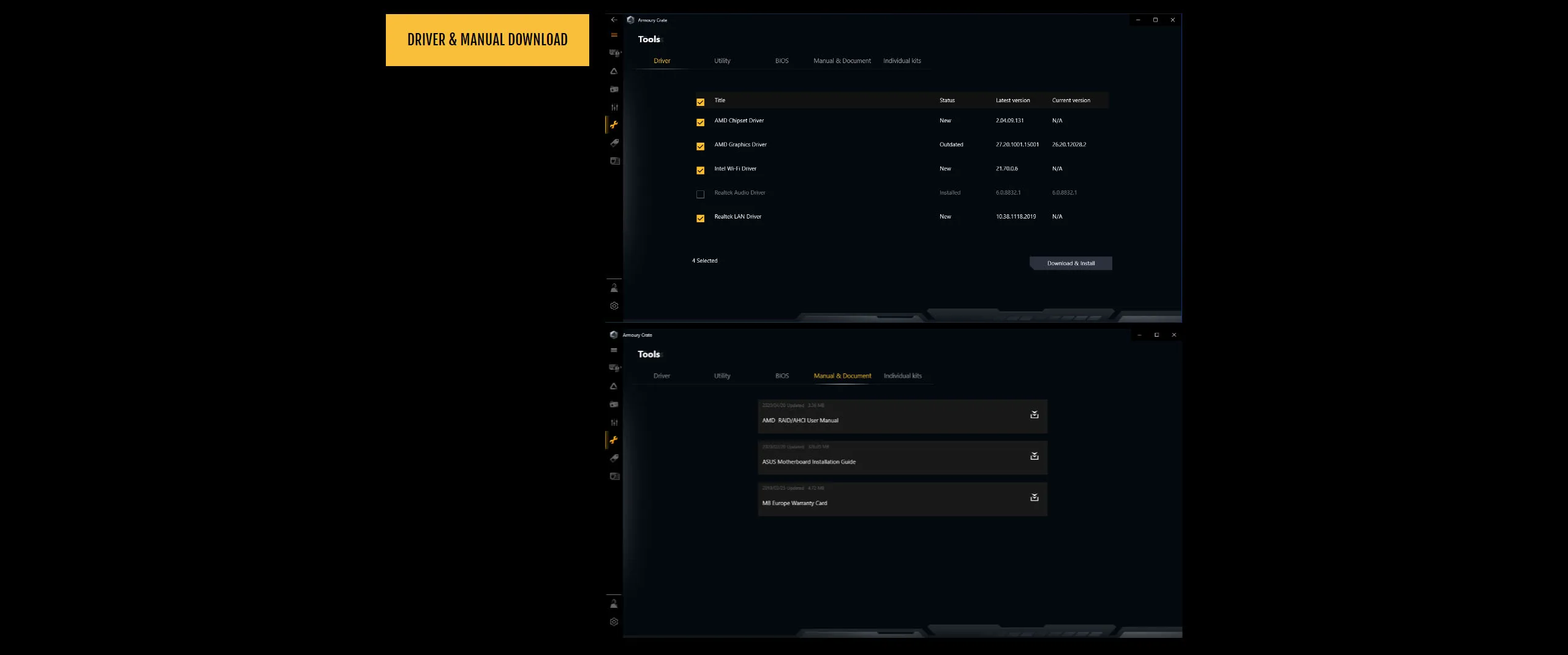Select the wrench Tools icon in the Manual window
The image size is (1568, 655).
[x=614, y=440]
